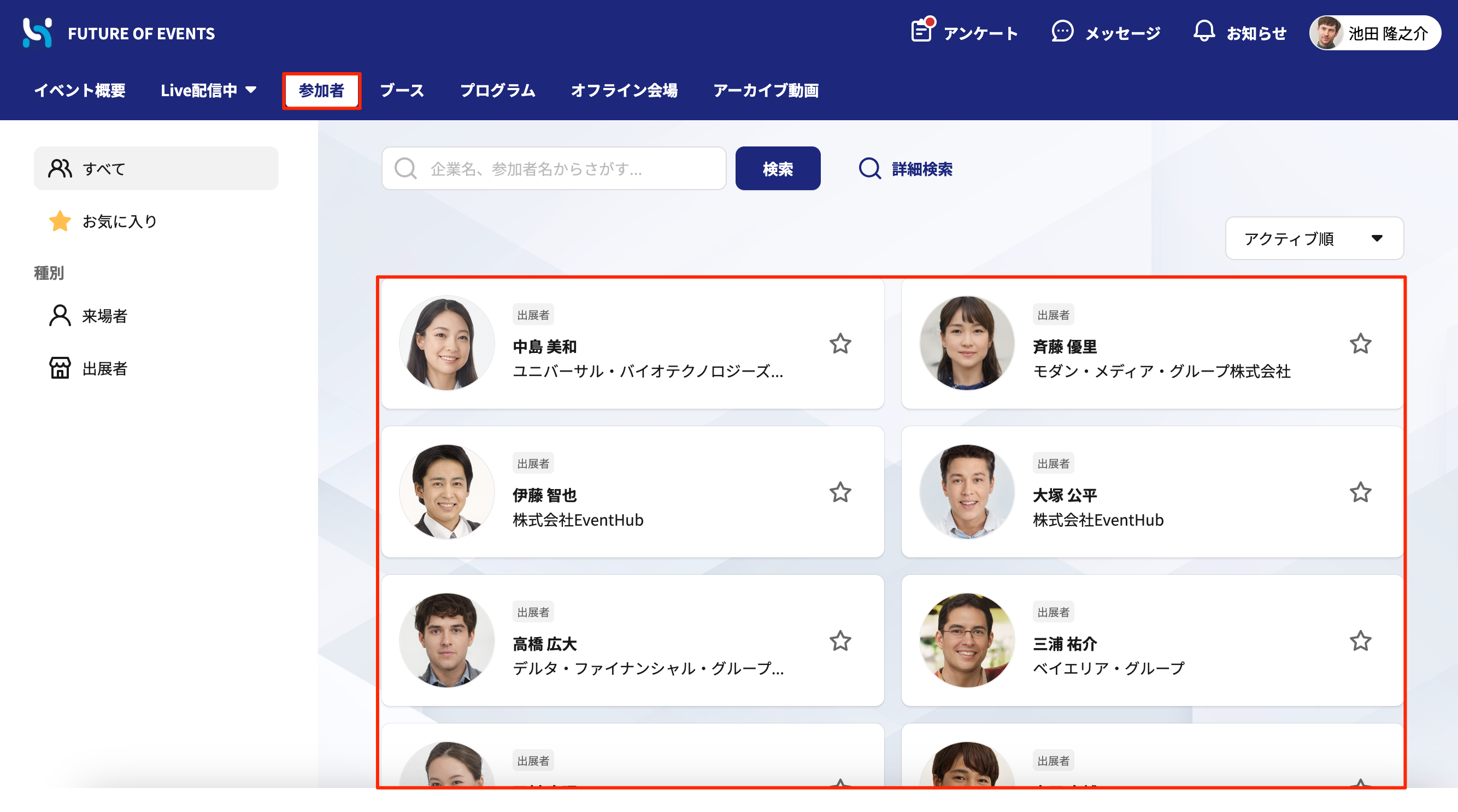This screenshot has height=812, width=1458.
Task: Open the プログラム tab
Action: 497,91
